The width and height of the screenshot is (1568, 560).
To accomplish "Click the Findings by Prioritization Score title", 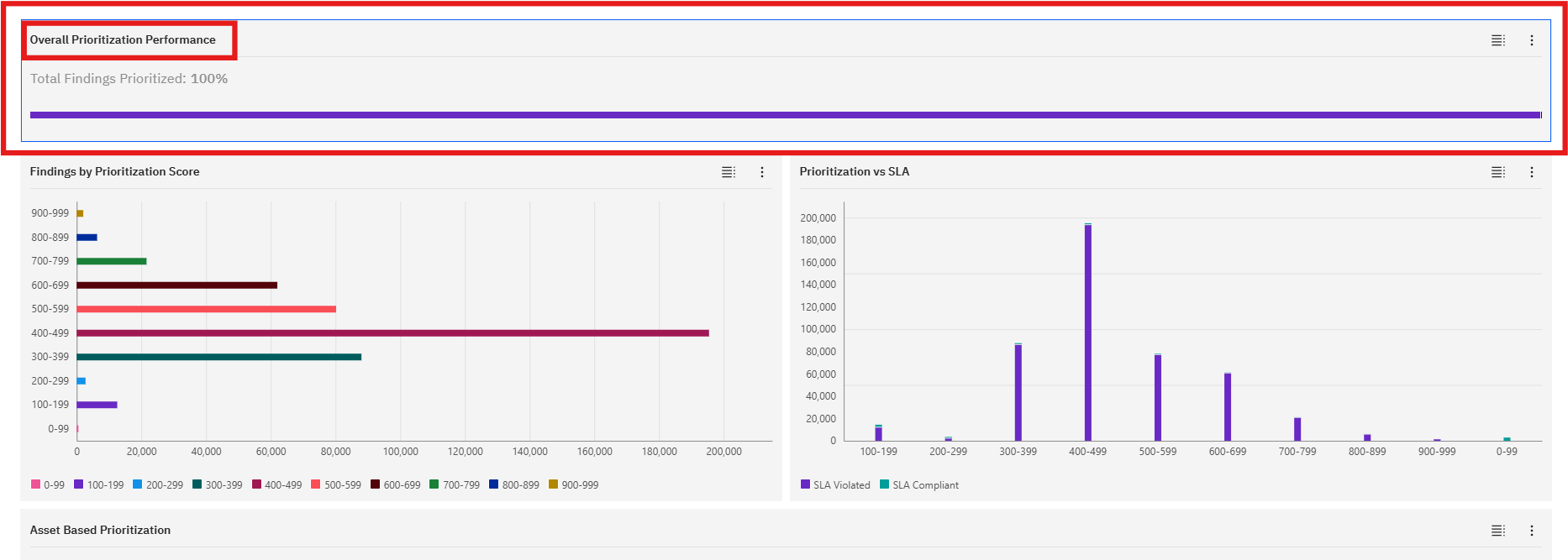I will click(x=115, y=171).
